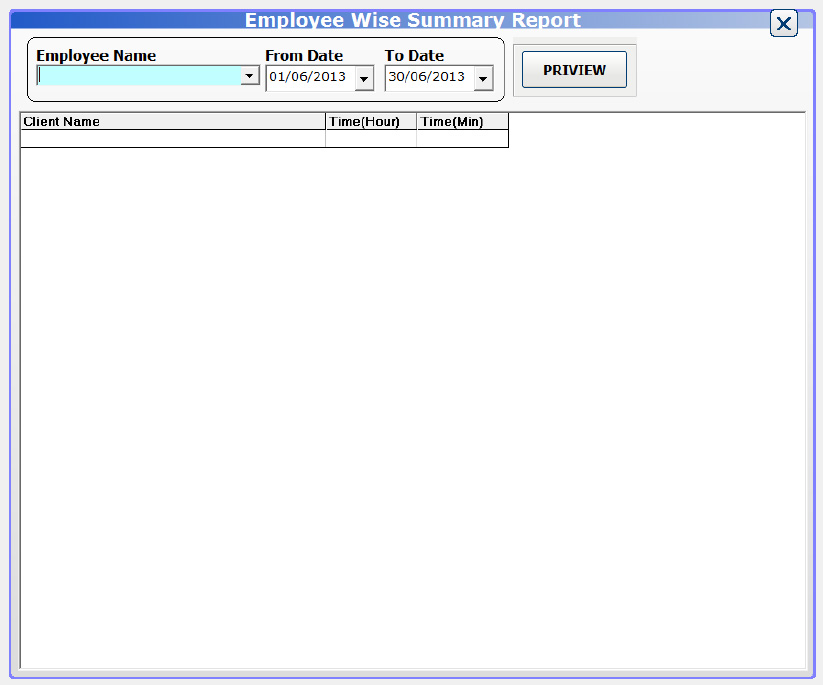
Task: Click the Client Name column header
Action: [170, 121]
